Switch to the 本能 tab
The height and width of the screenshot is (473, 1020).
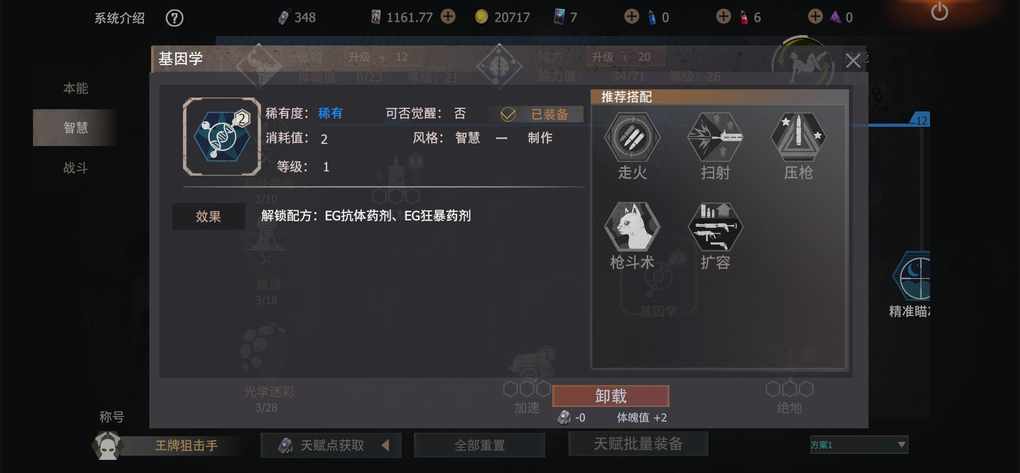(75, 88)
